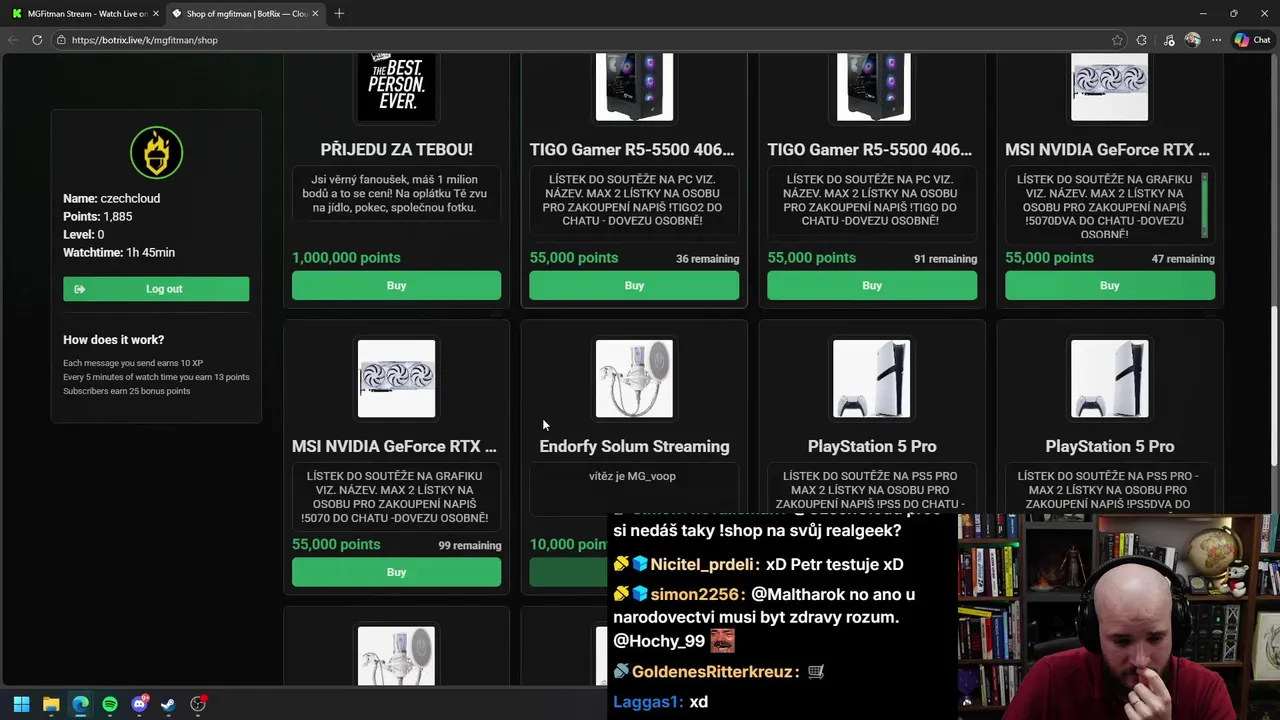
Task: Click the Laggas1 chat username
Action: (x=648, y=702)
